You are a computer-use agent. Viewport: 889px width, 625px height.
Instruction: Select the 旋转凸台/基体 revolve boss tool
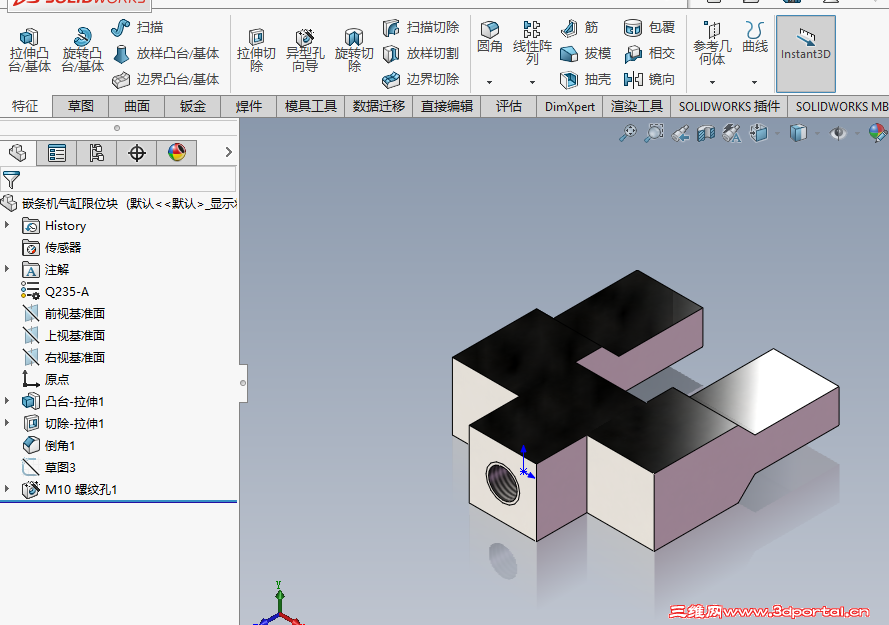click(83, 51)
